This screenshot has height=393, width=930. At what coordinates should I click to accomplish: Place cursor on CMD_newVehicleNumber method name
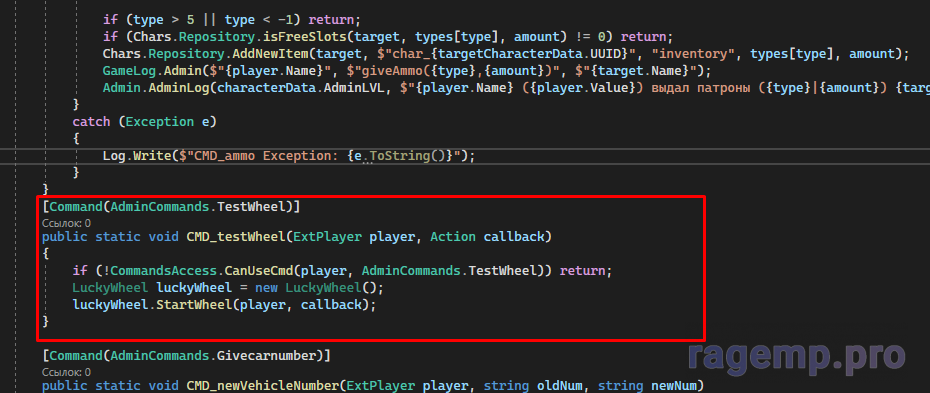(262, 386)
